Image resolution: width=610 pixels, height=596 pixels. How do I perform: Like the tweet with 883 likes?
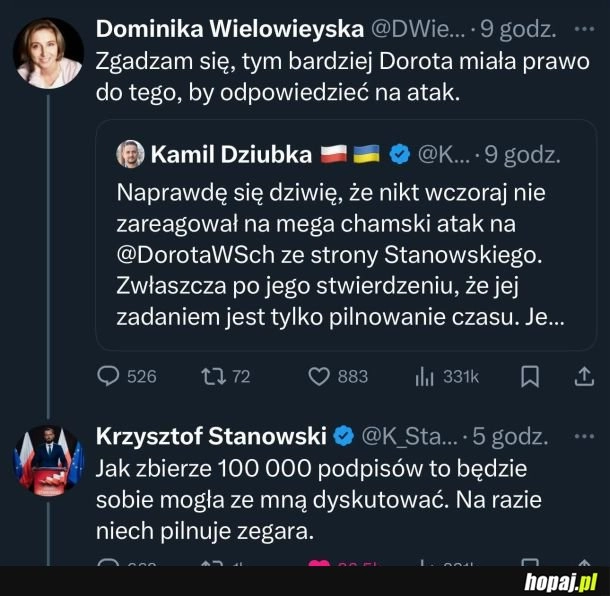tap(320, 376)
